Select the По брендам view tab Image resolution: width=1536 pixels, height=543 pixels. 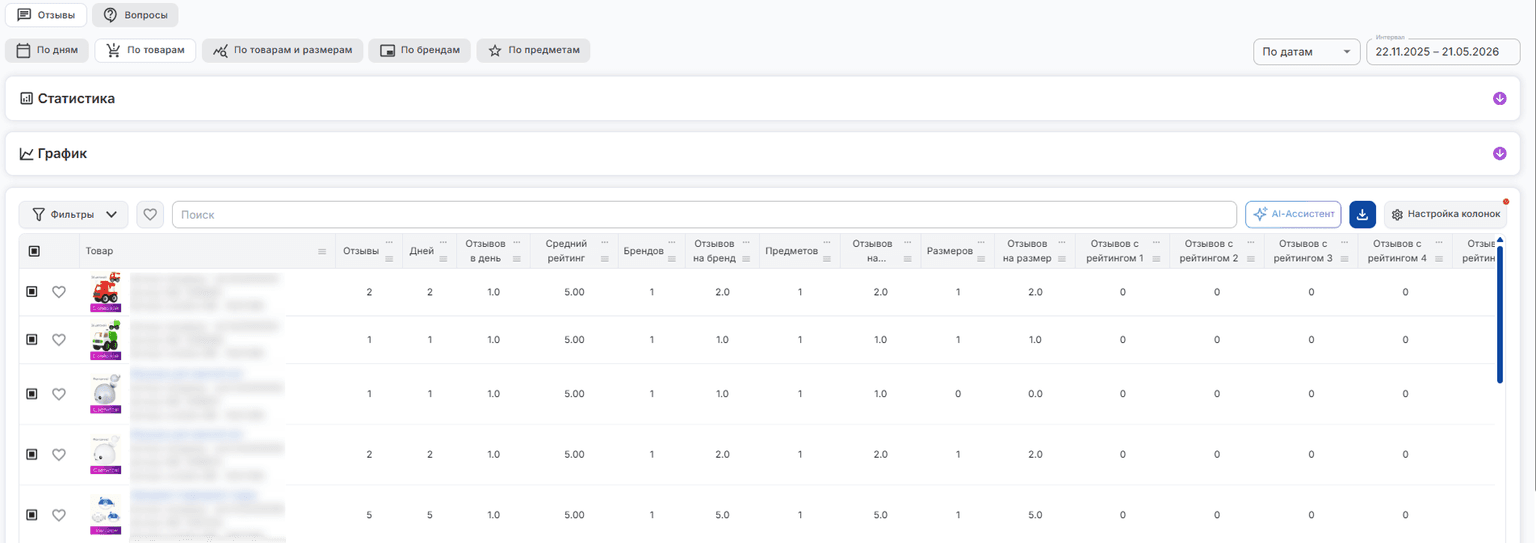[419, 50]
